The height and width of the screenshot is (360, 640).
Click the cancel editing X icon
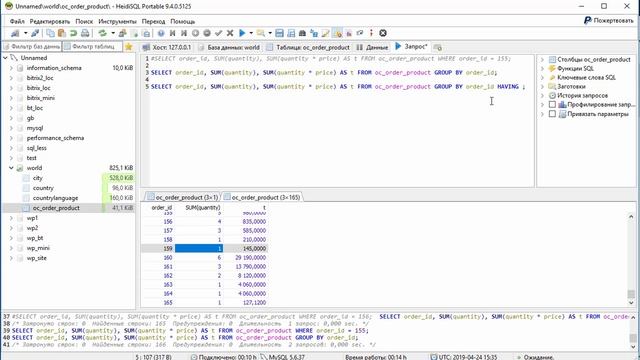(230, 33)
